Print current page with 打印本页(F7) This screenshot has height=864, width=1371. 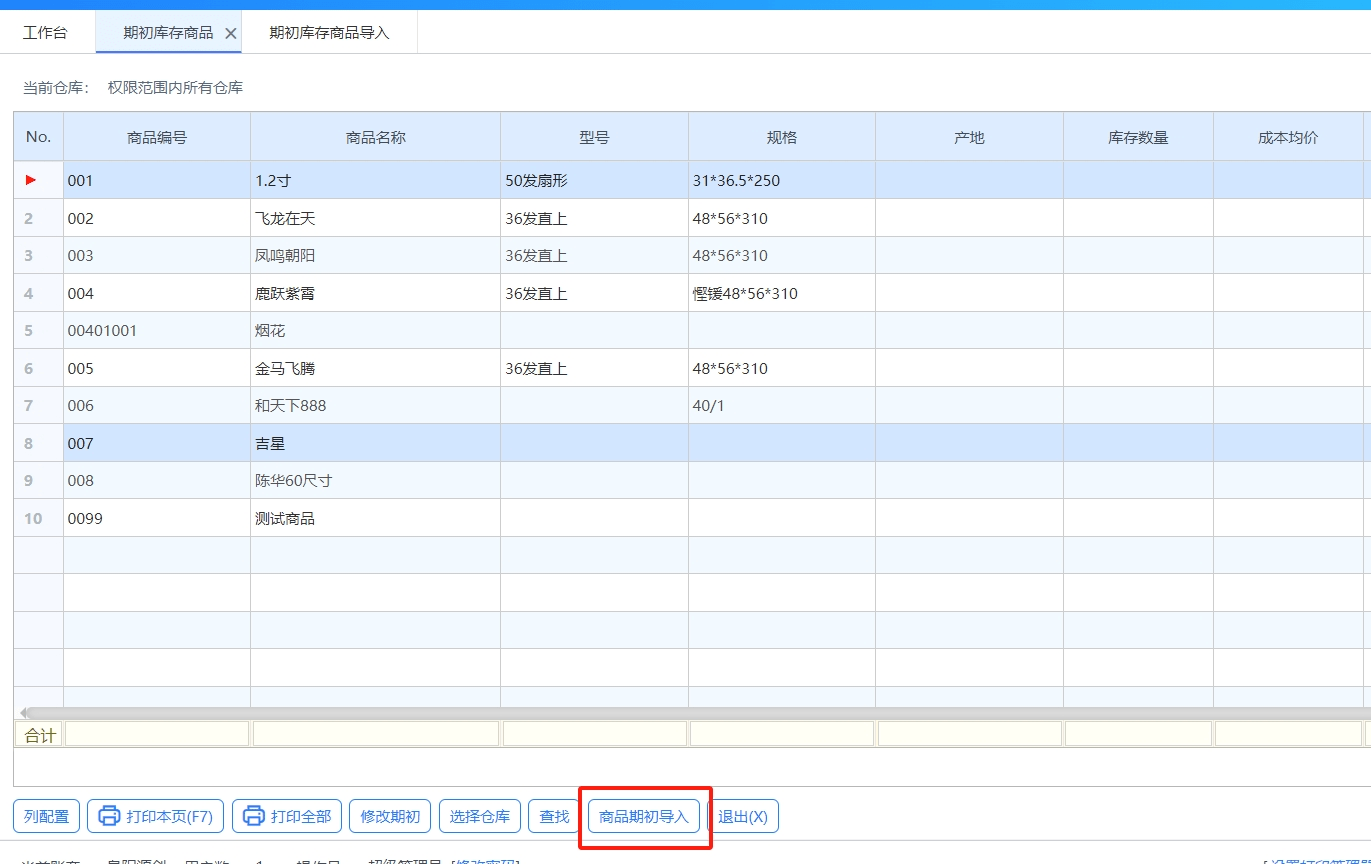pyautogui.click(x=155, y=816)
